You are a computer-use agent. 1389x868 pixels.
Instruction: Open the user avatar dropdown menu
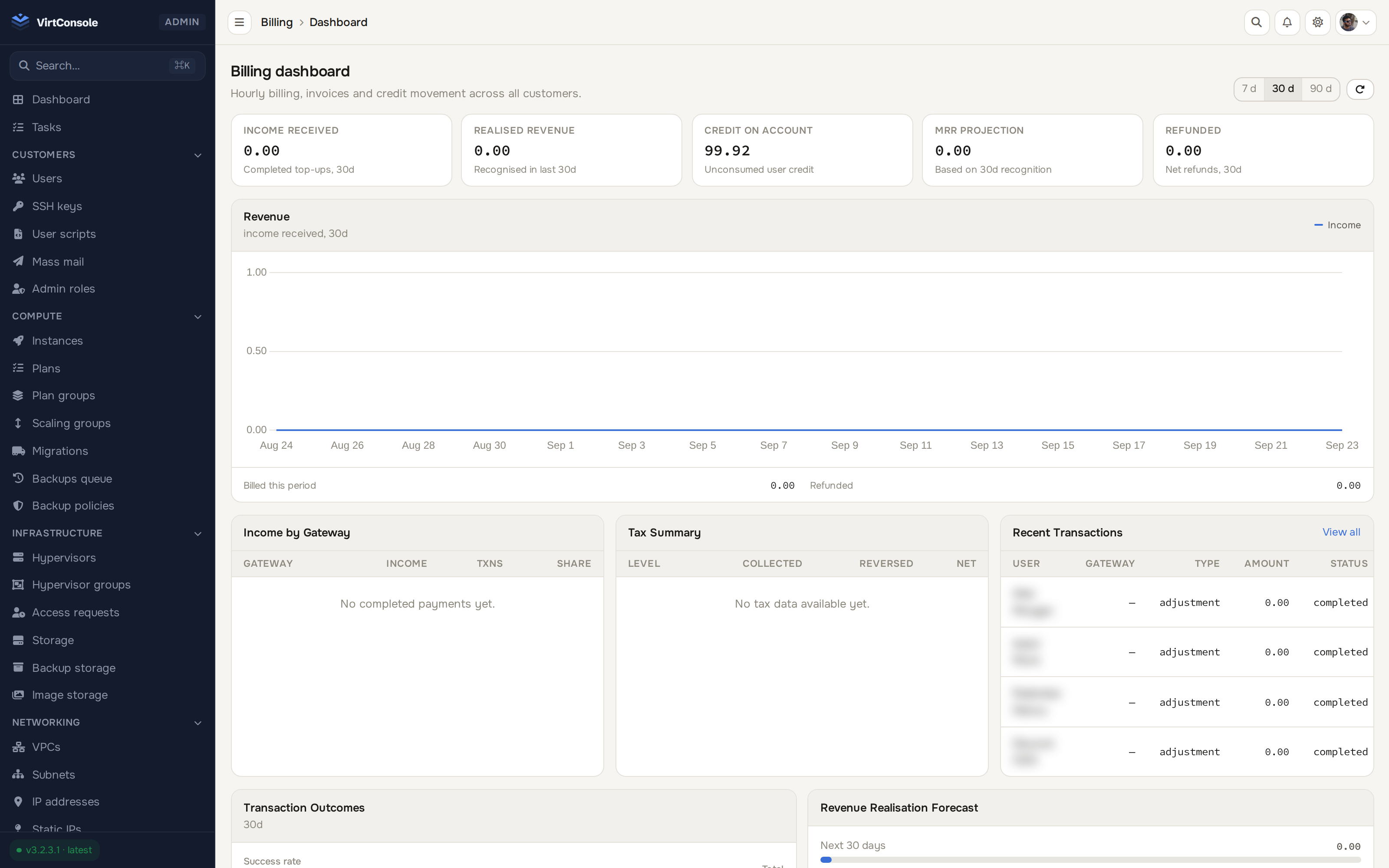click(x=1355, y=23)
